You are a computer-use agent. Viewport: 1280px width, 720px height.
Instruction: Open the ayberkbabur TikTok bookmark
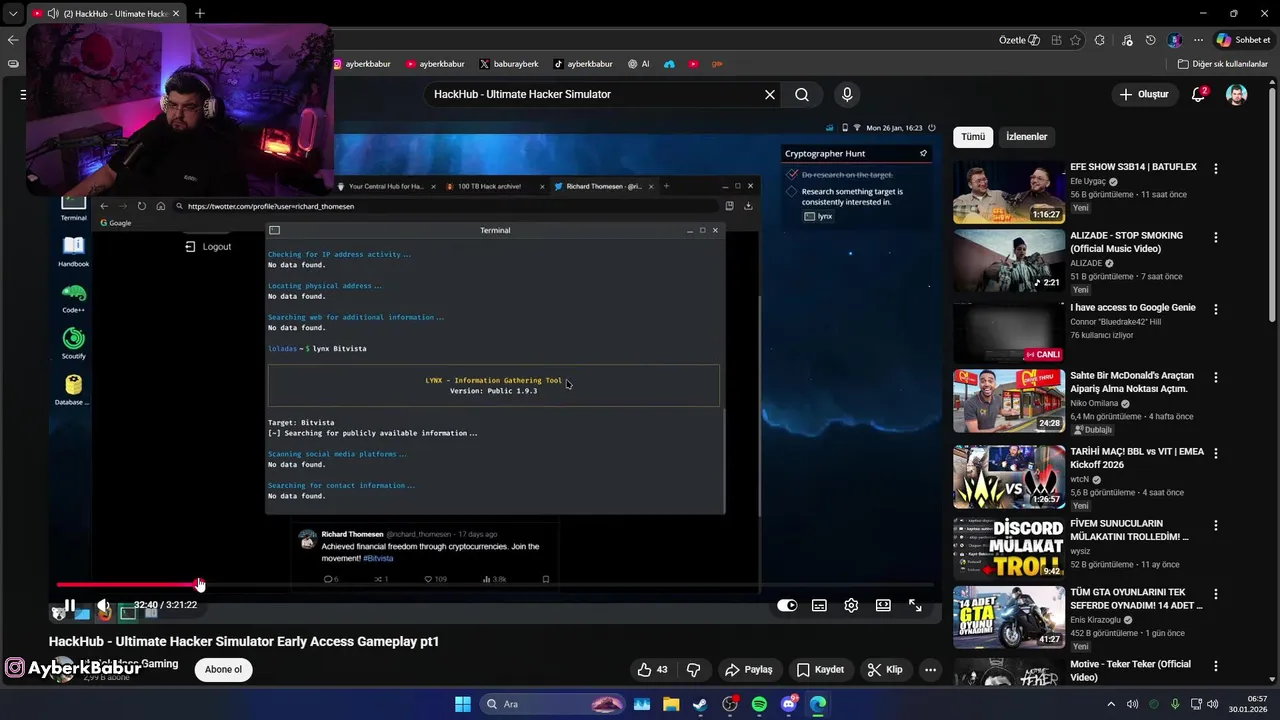pos(583,64)
